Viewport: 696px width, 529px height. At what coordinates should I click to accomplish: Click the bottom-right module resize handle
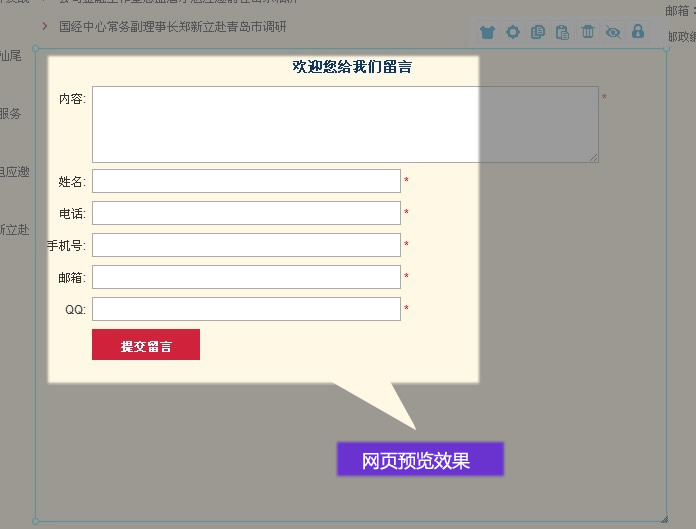pyautogui.click(x=664, y=517)
